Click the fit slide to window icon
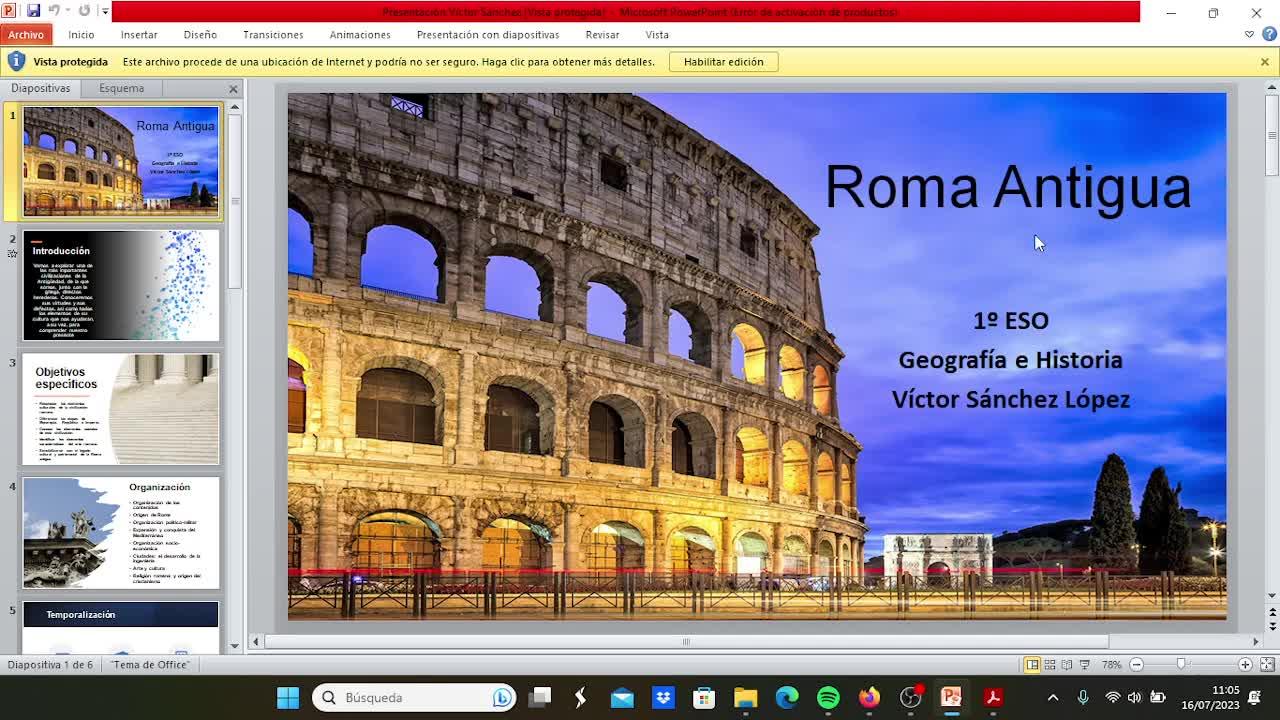The height and width of the screenshot is (720, 1280). [x=1266, y=665]
